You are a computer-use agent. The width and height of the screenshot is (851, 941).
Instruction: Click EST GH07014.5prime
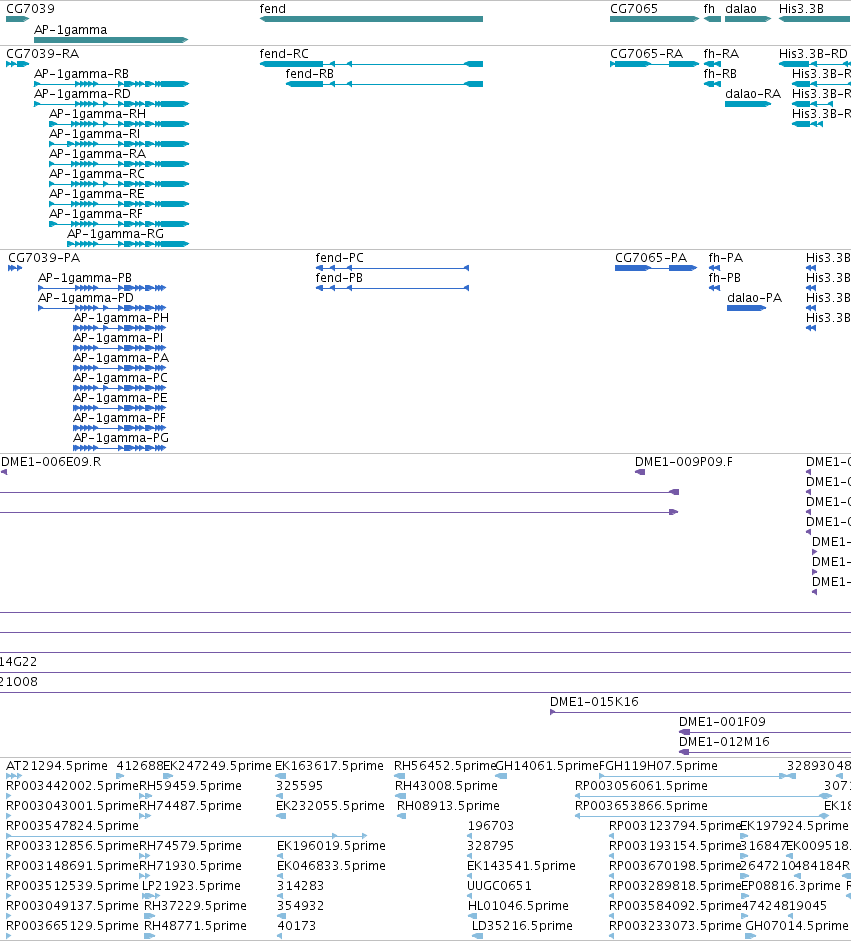[751, 936]
